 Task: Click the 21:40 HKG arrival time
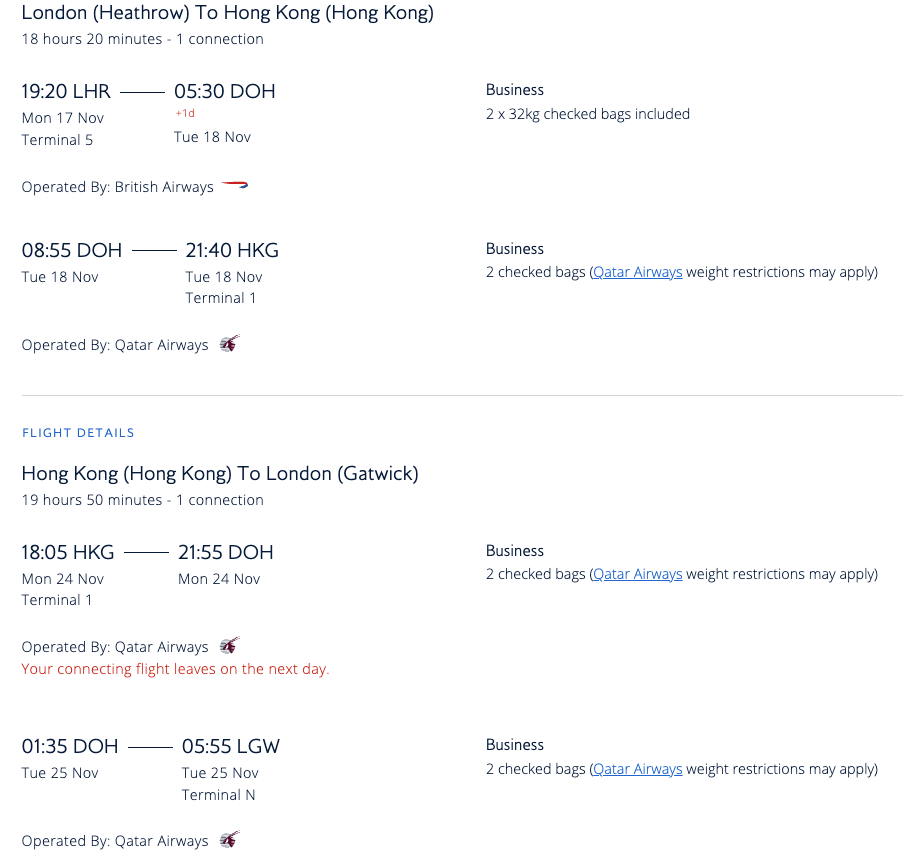coord(232,250)
